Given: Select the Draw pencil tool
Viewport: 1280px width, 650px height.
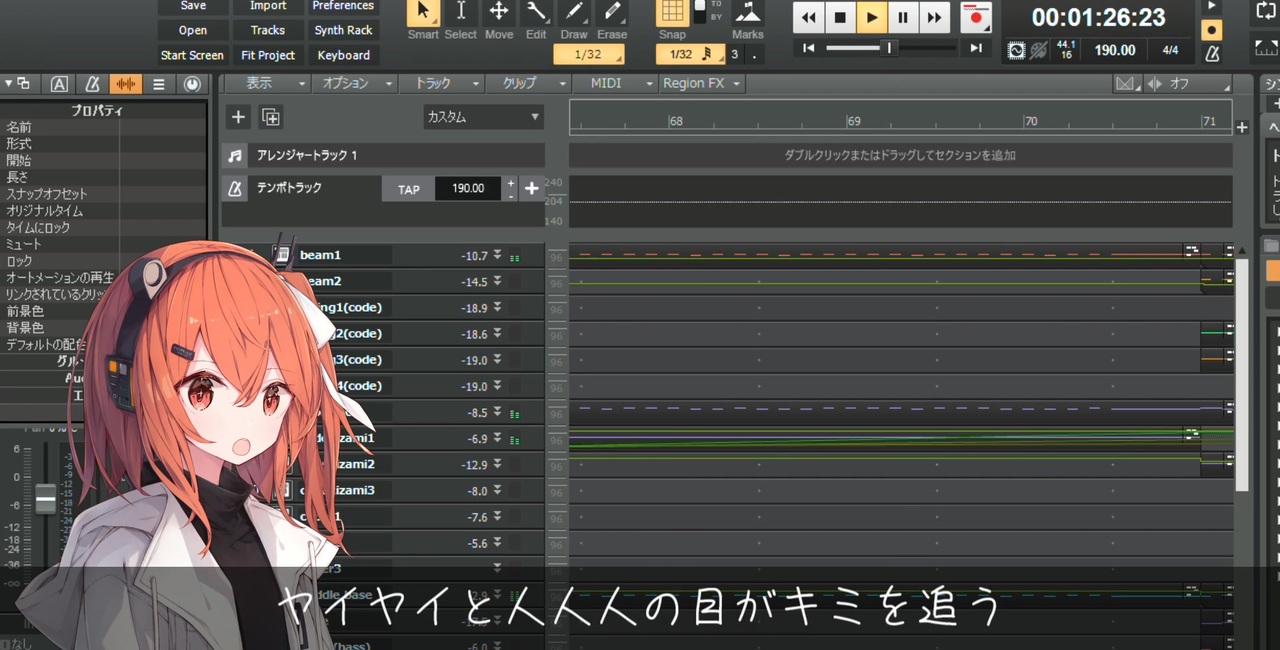Looking at the screenshot, I should coord(574,13).
